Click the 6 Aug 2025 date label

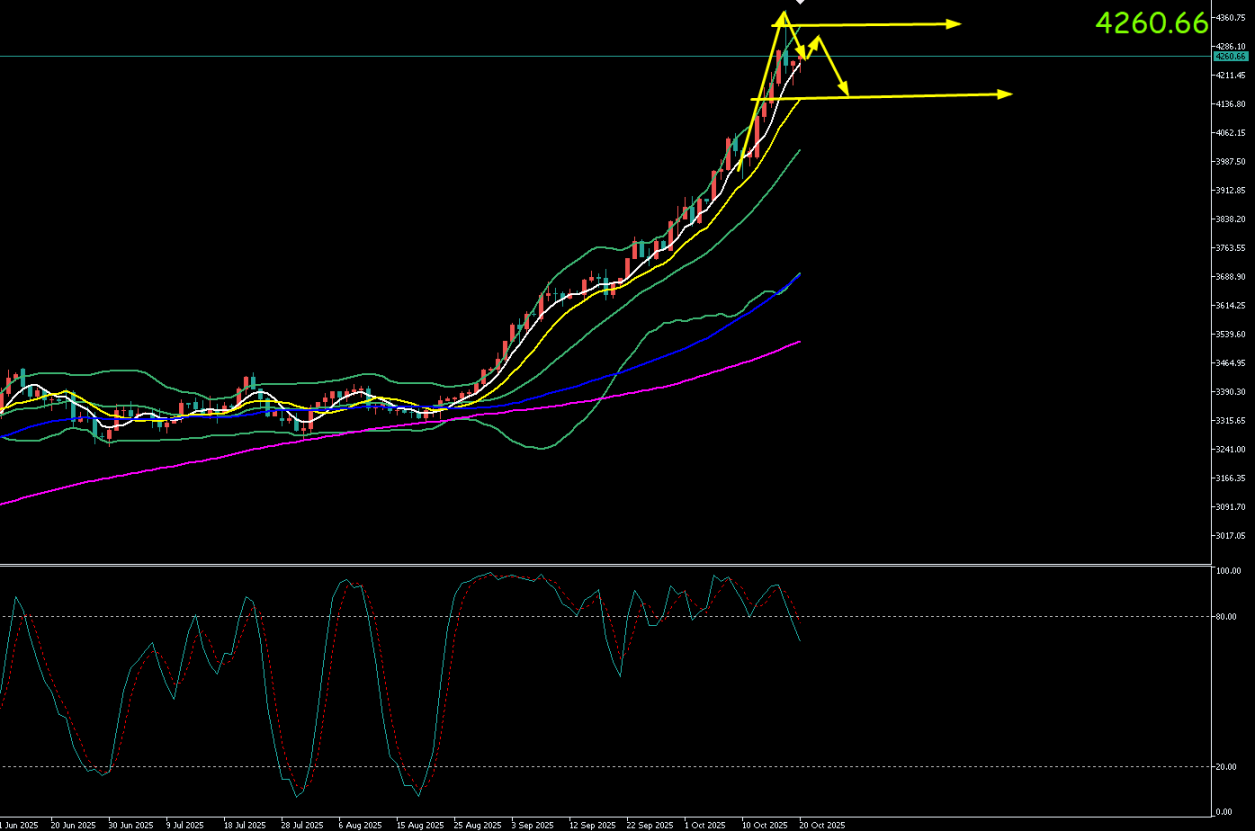point(360,825)
